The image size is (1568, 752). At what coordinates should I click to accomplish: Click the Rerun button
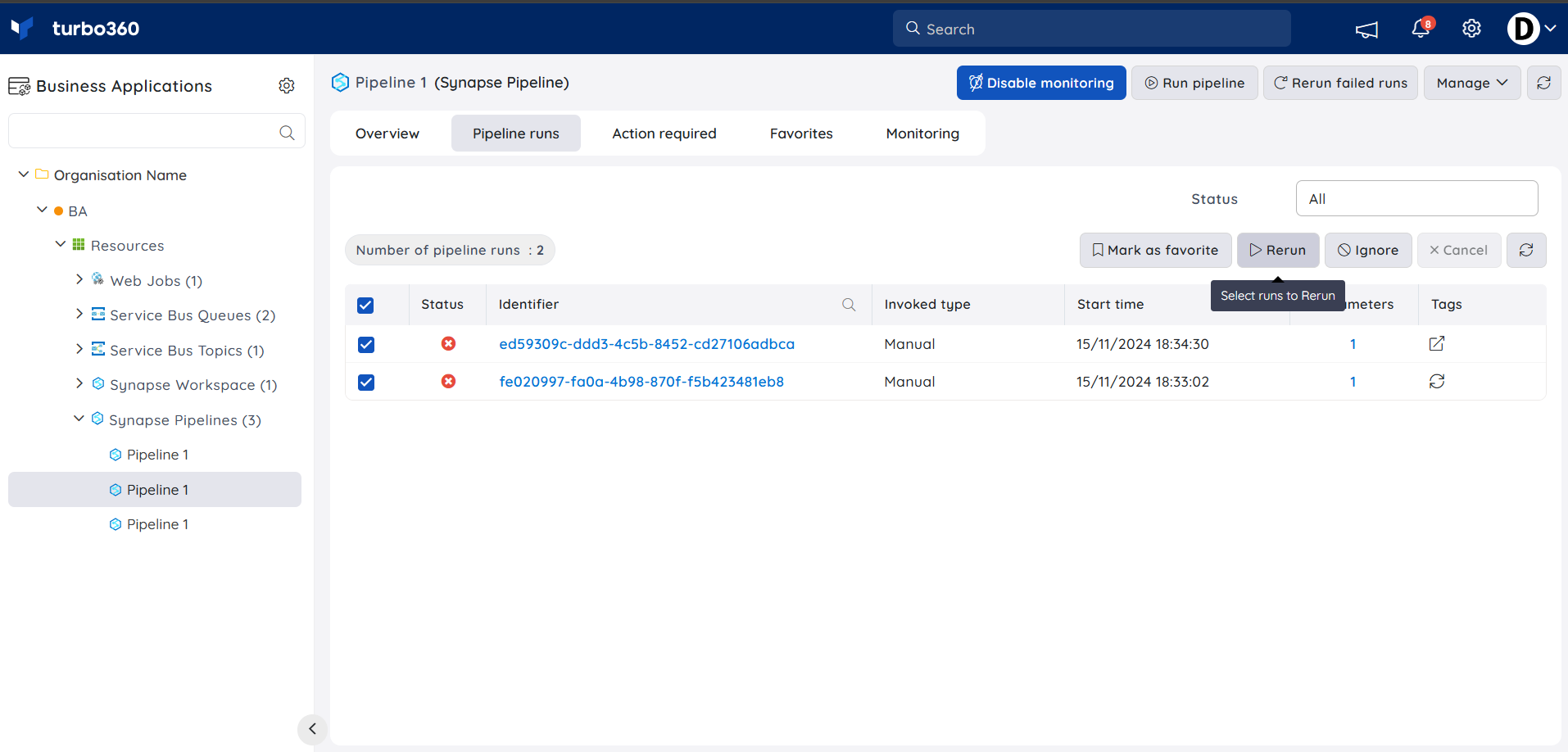(x=1278, y=250)
